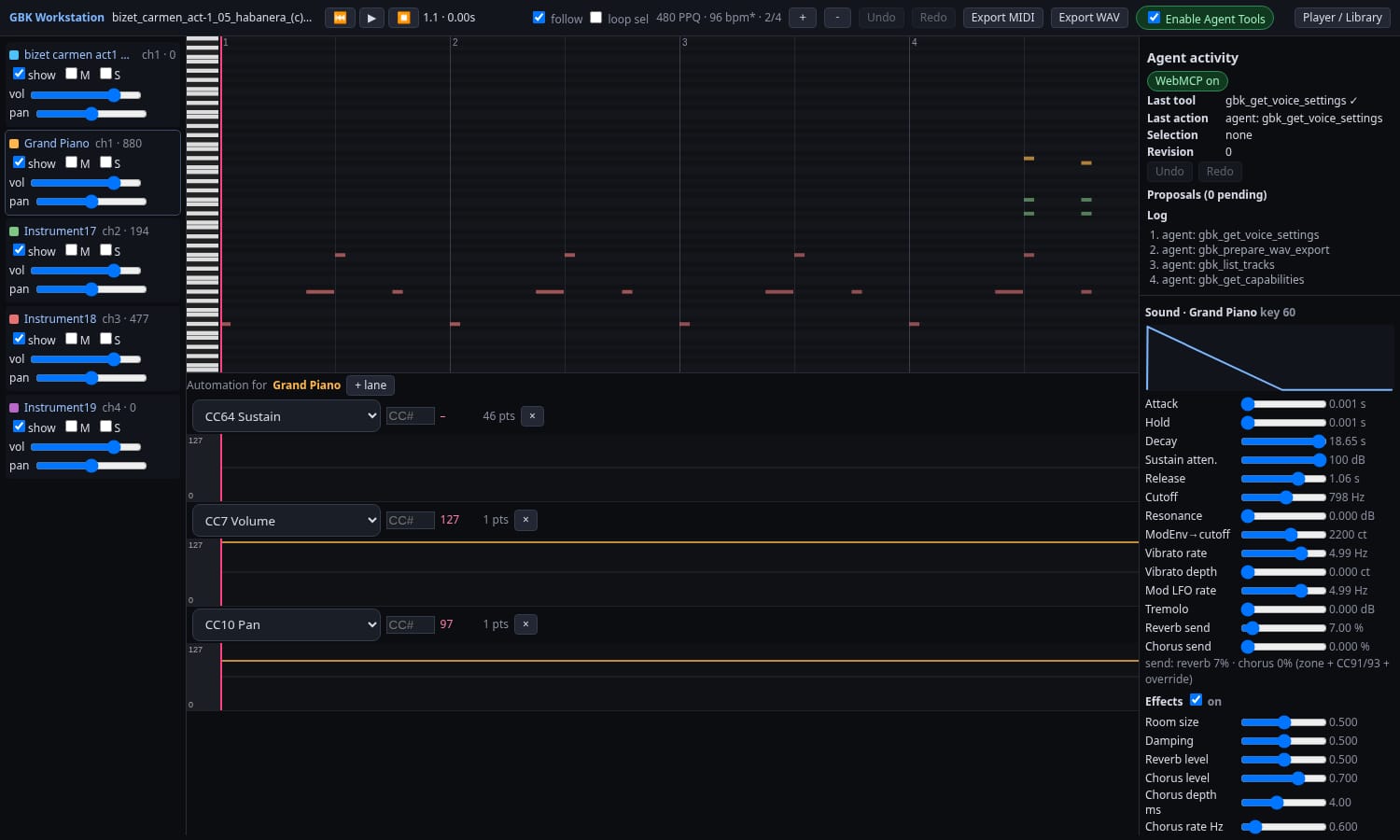This screenshot has height=840, width=1400.
Task: Click the purple Instrument19 track color swatch
Action: (14, 408)
